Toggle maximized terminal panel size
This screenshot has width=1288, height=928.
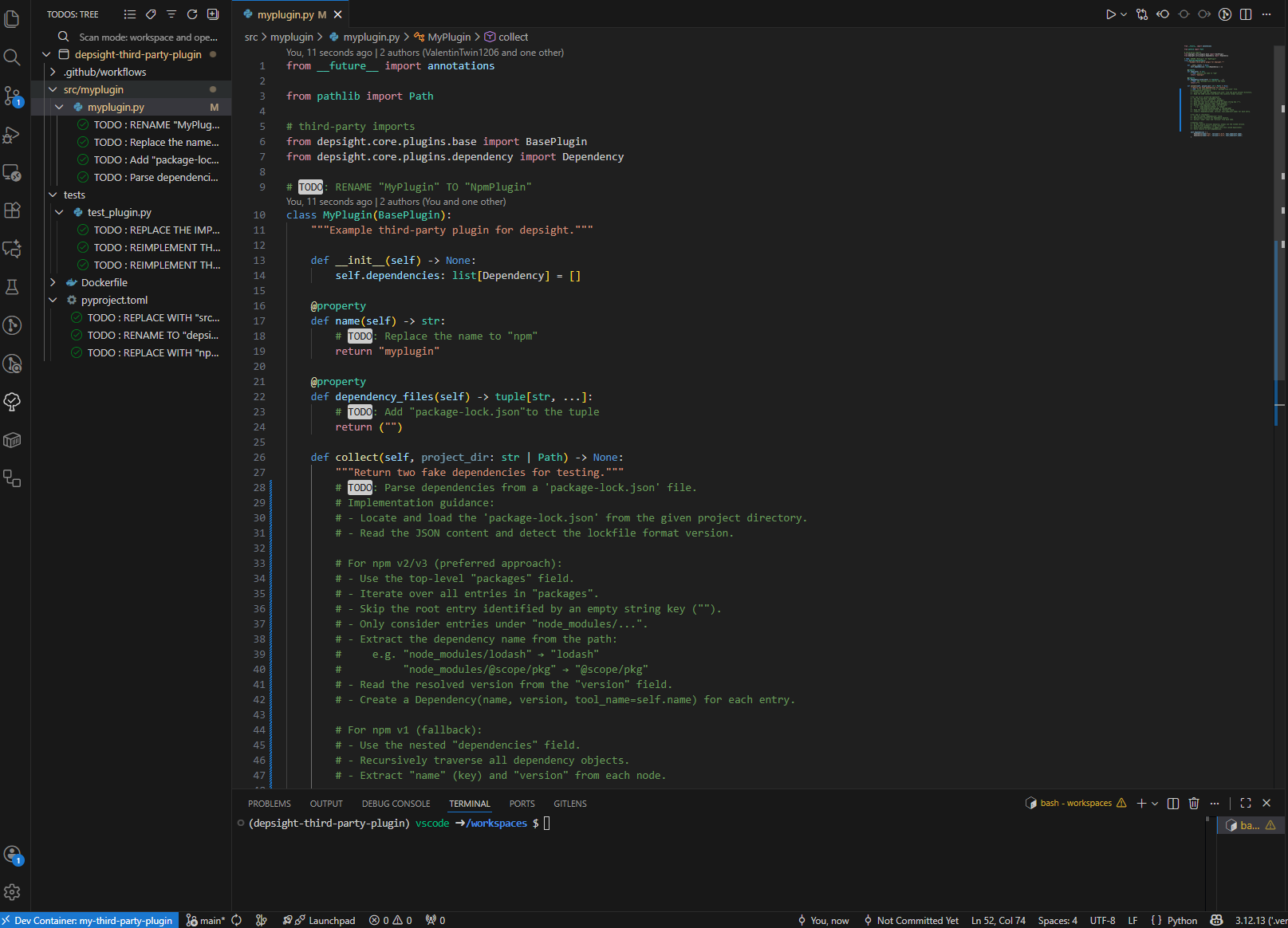click(1246, 804)
